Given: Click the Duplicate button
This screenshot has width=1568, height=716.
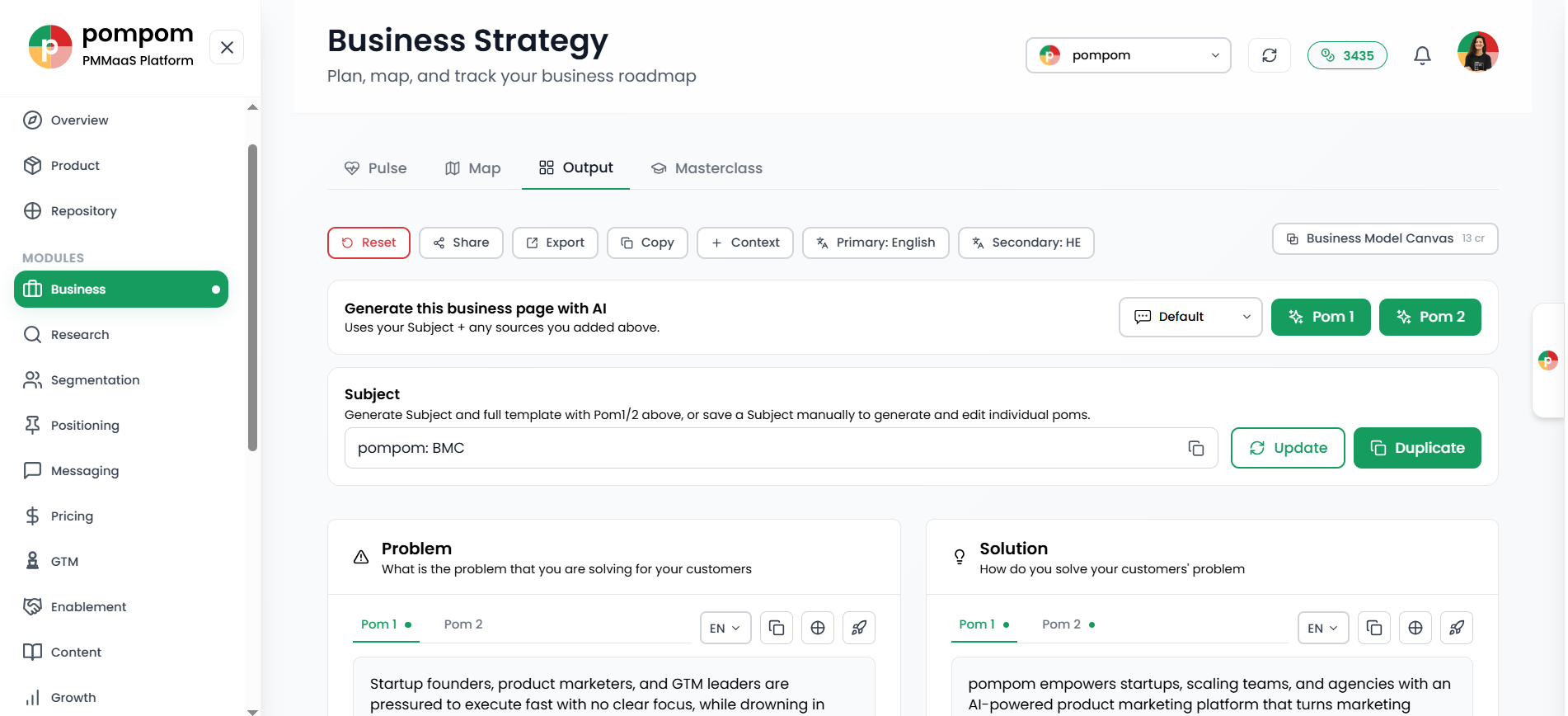Looking at the screenshot, I should [x=1417, y=448].
